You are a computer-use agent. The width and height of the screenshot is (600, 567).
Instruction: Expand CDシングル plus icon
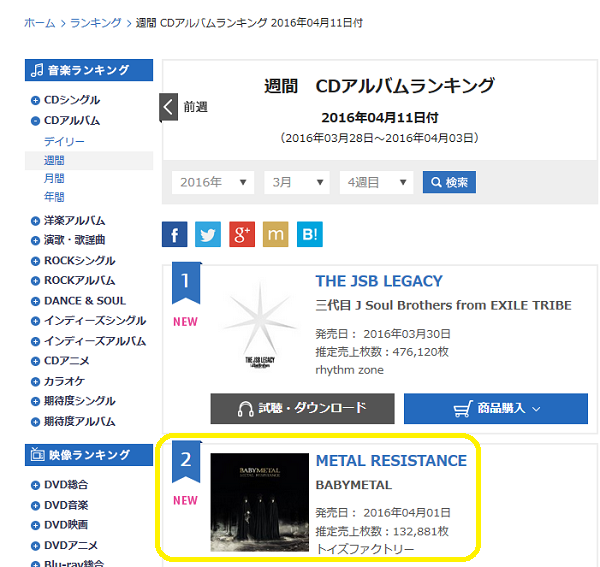35,101
